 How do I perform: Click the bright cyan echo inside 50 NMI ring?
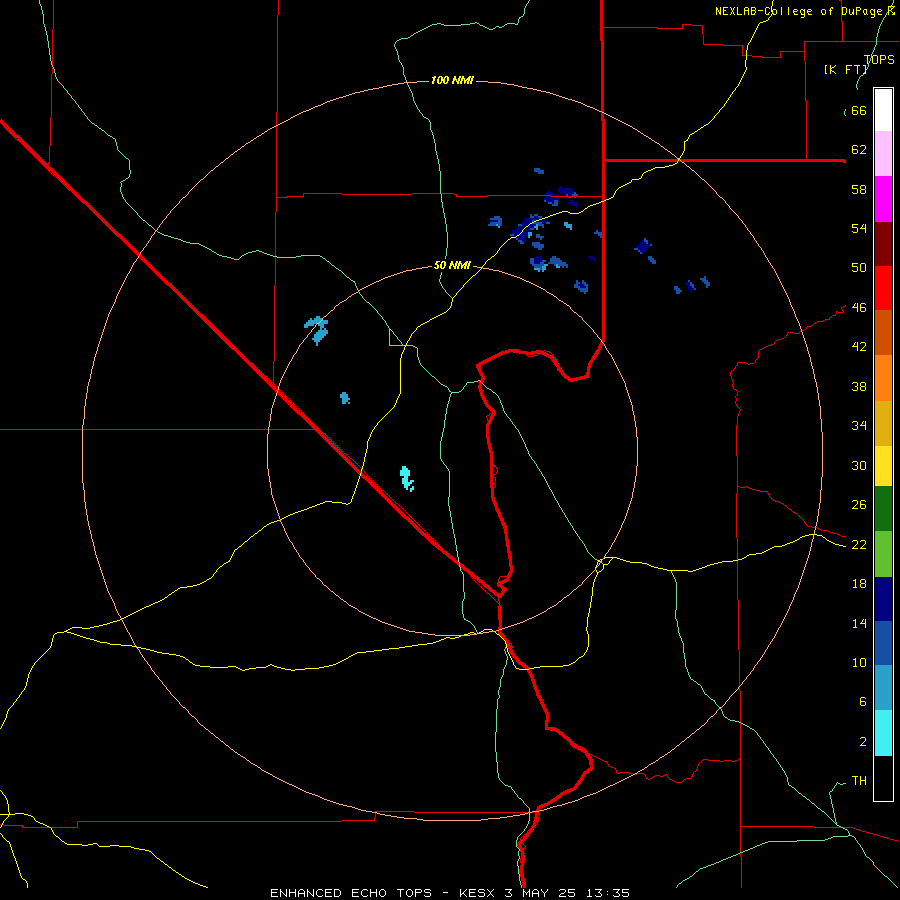pyautogui.click(x=407, y=479)
